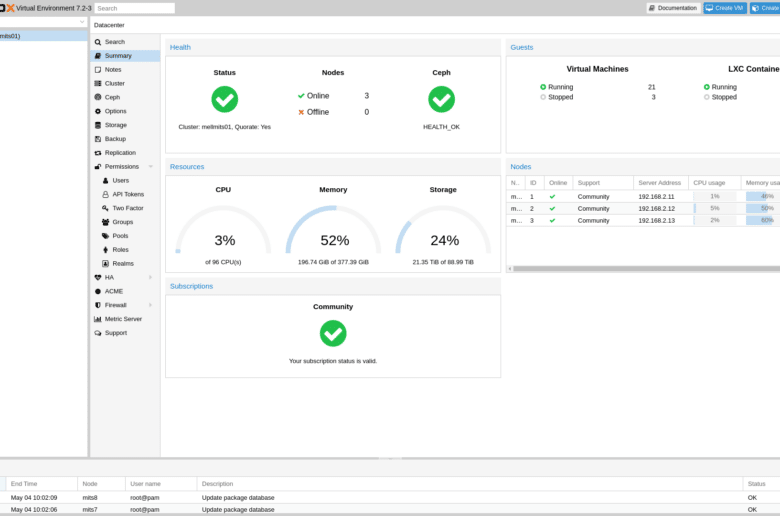This screenshot has width=780, height=516.
Task: Click the log panel splitter collapse handle
Action: (x=390, y=458)
